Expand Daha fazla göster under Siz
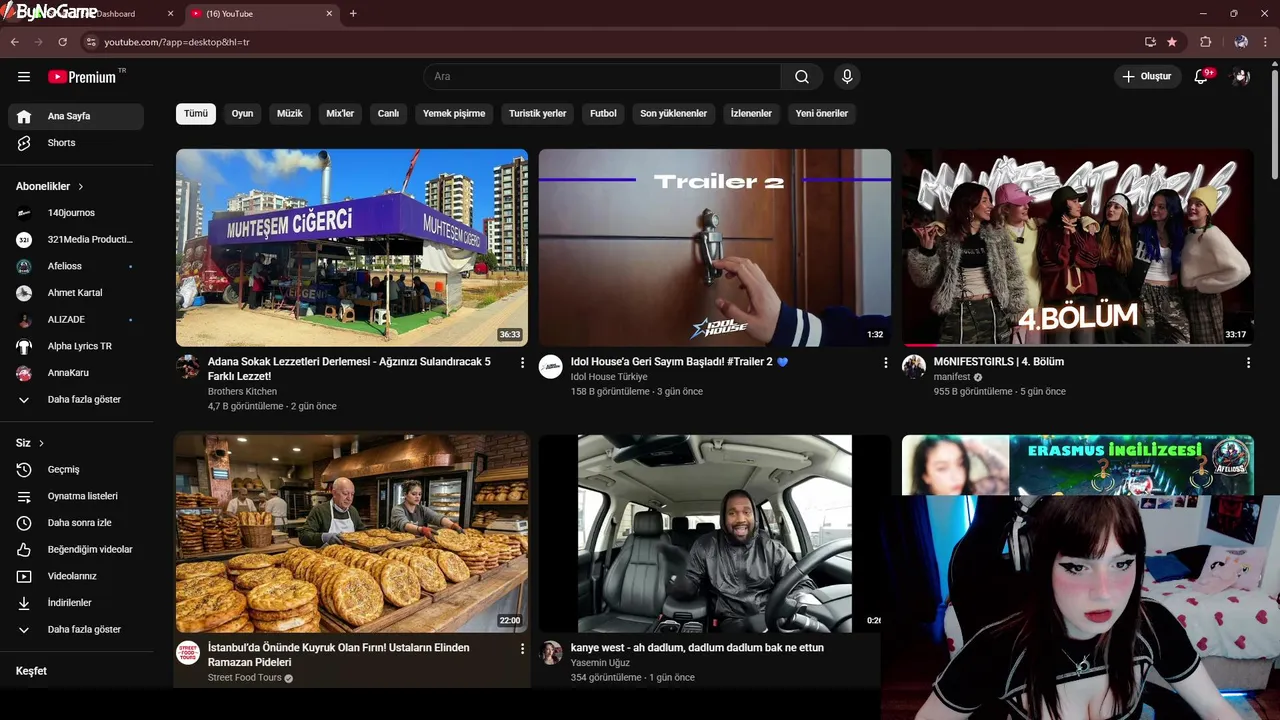This screenshot has height=720, width=1280. click(x=76, y=630)
